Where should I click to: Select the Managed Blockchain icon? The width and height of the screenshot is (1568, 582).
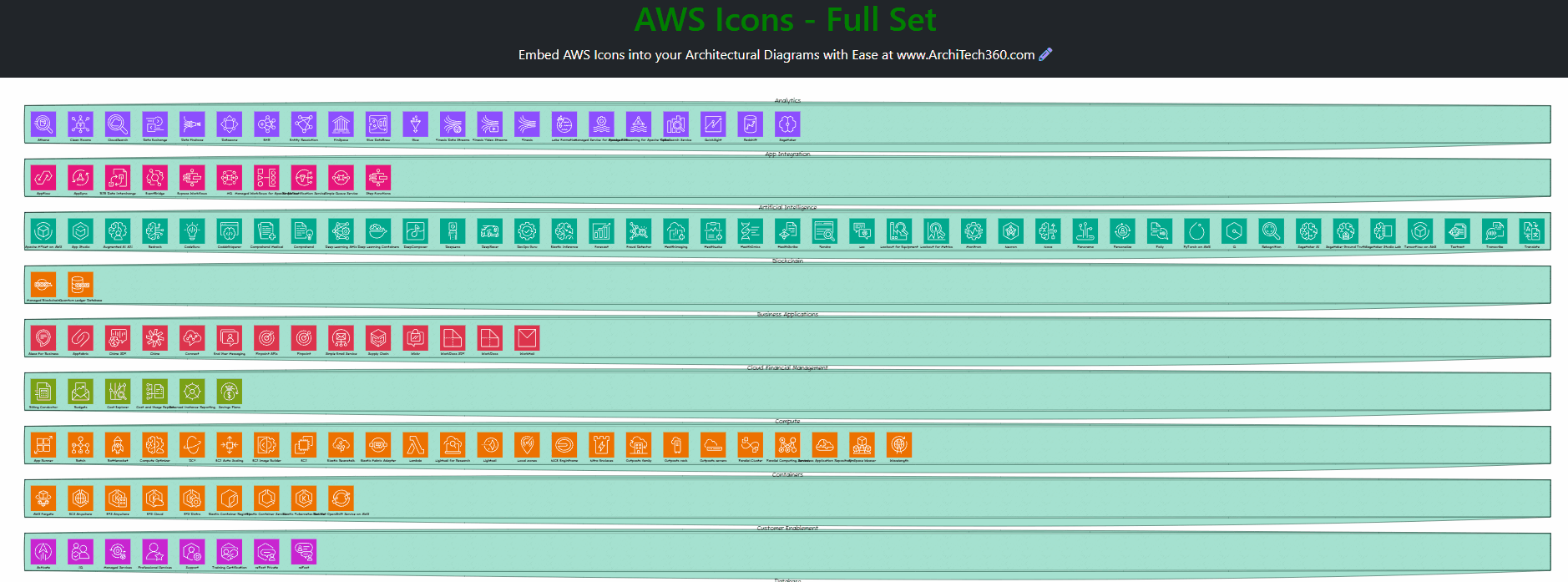click(43, 285)
